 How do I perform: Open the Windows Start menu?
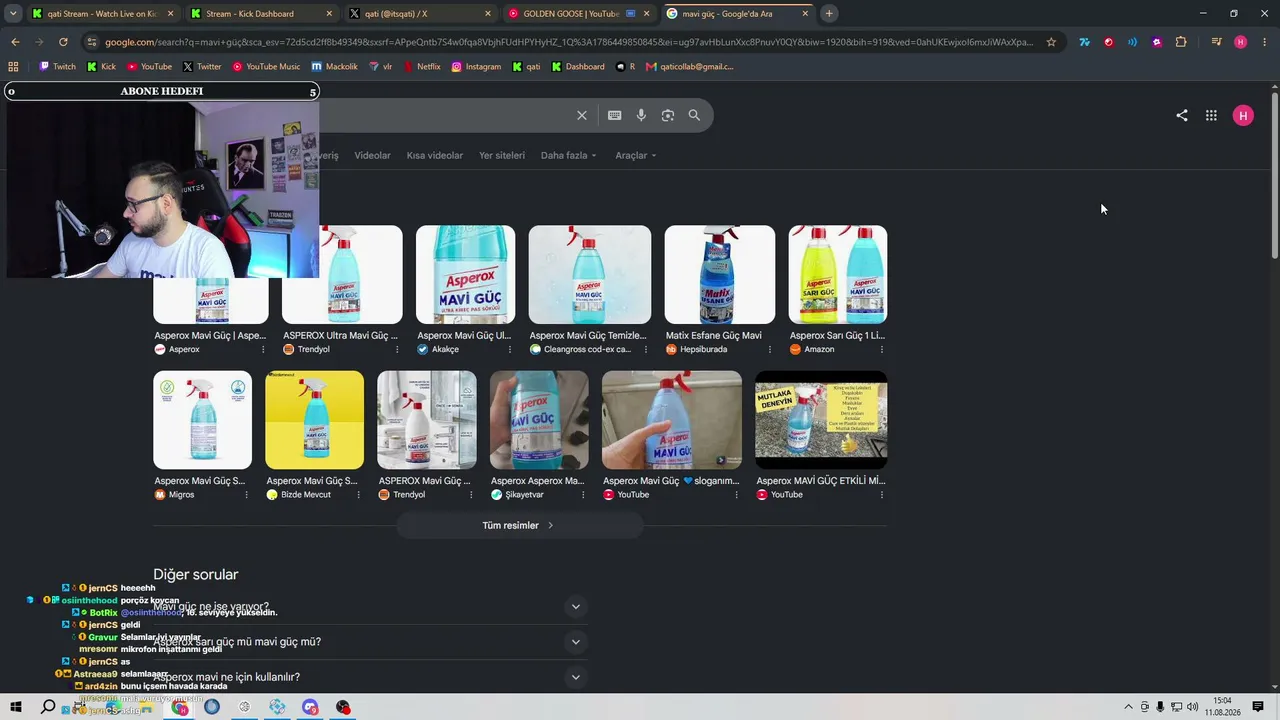click(16, 707)
